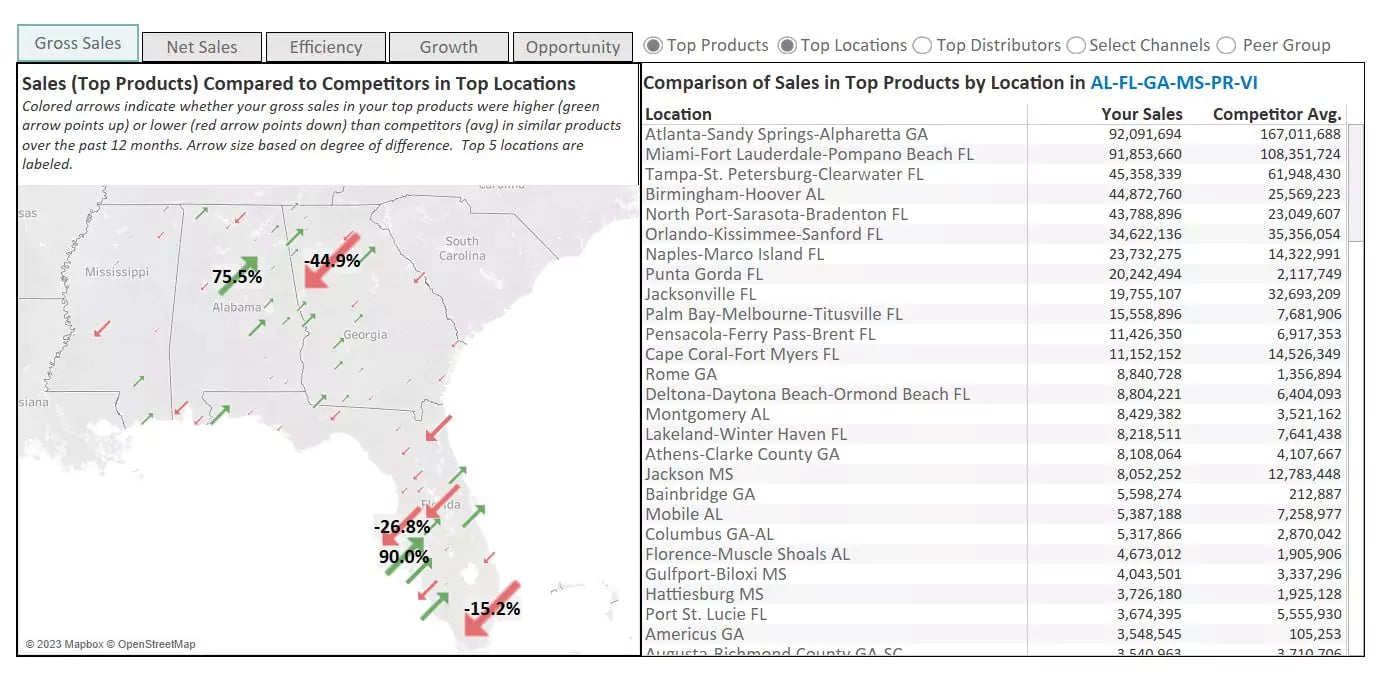Click the Your Sales column header
The width and height of the screenshot is (1390, 676).
point(1141,114)
